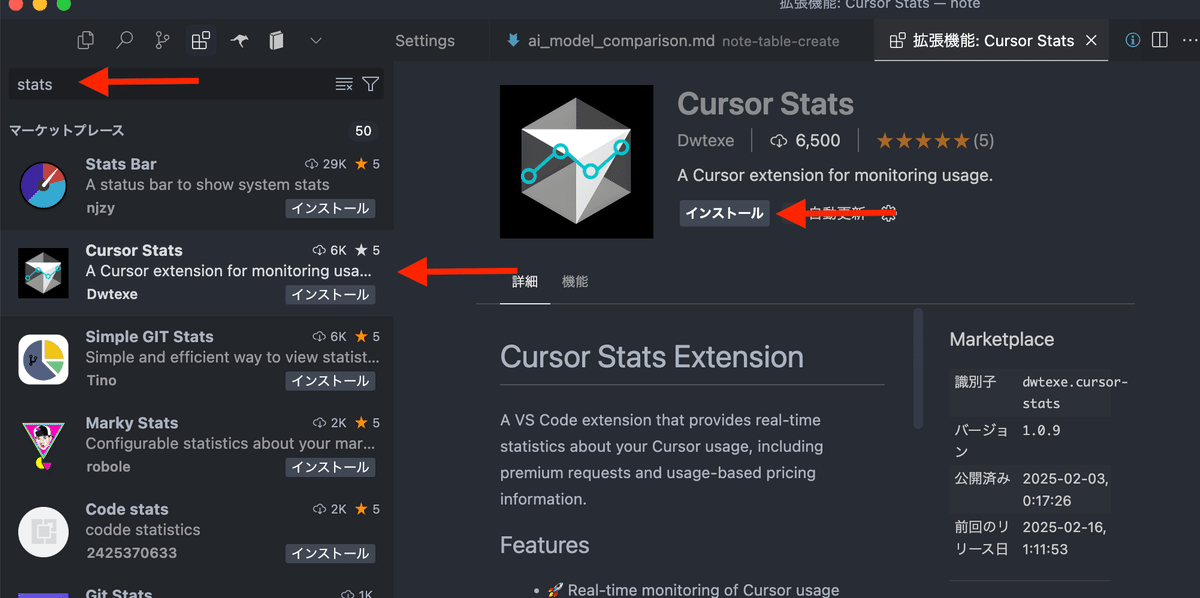Select the Extensions icon in the activity bar
1200x598 pixels.
point(200,40)
